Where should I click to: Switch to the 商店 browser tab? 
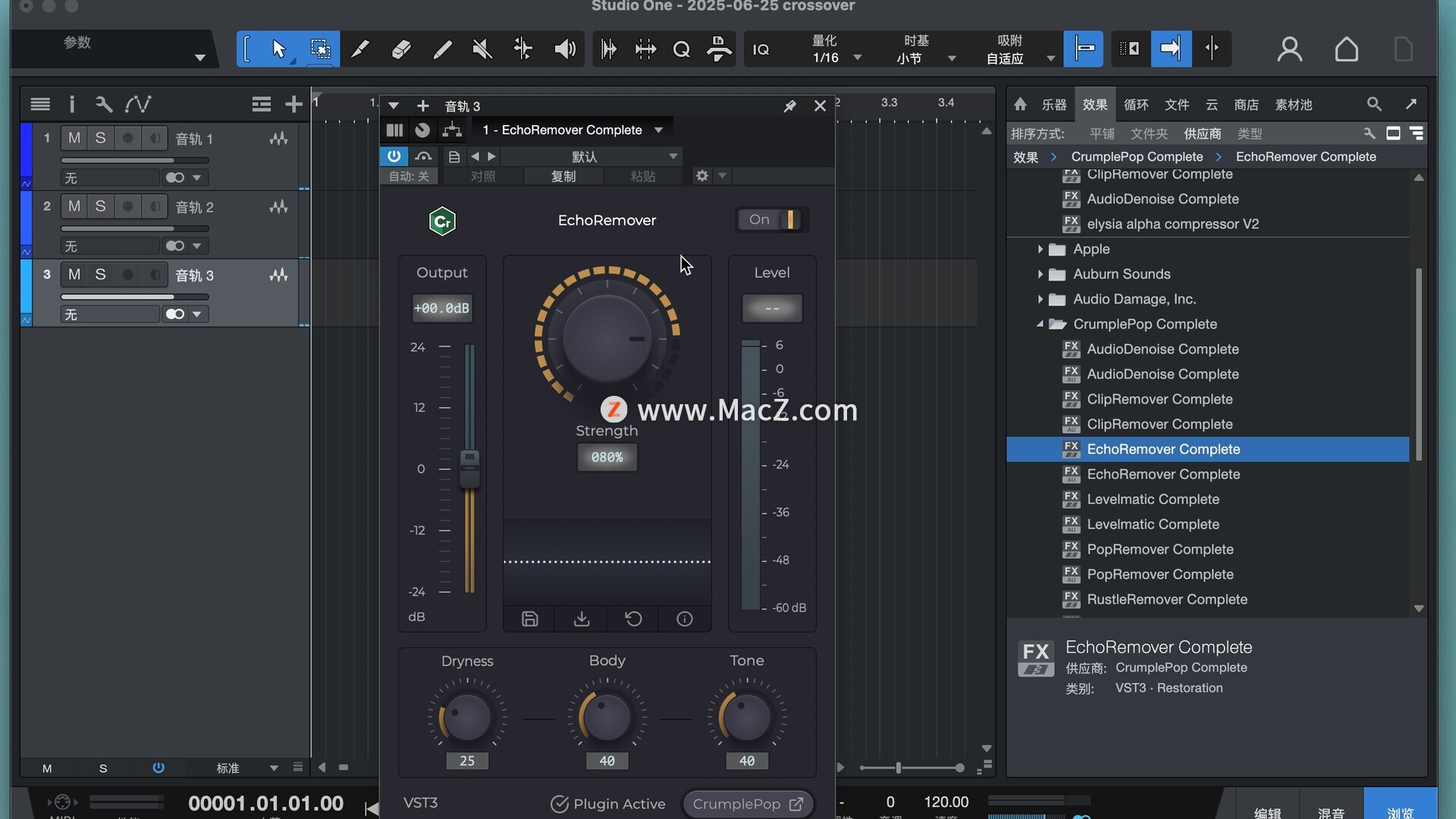(1246, 105)
